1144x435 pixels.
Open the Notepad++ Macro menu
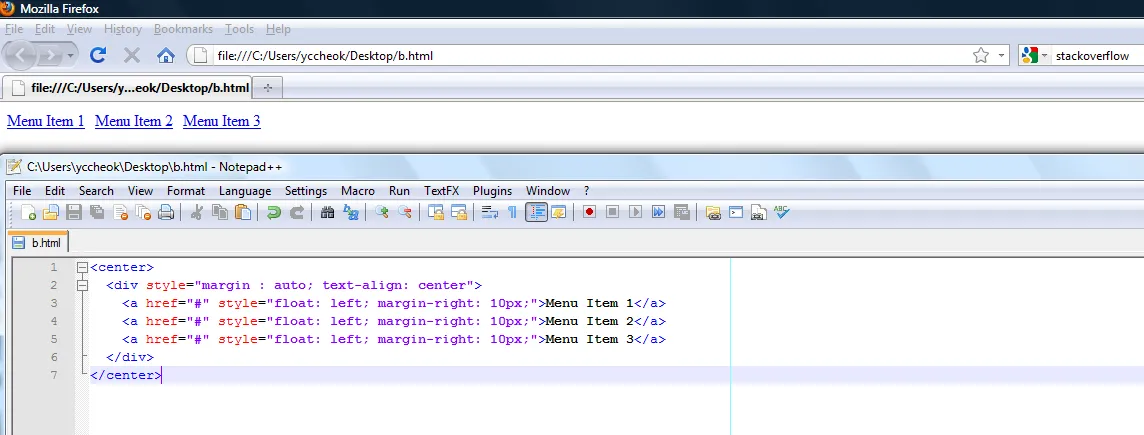pyautogui.click(x=358, y=190)
